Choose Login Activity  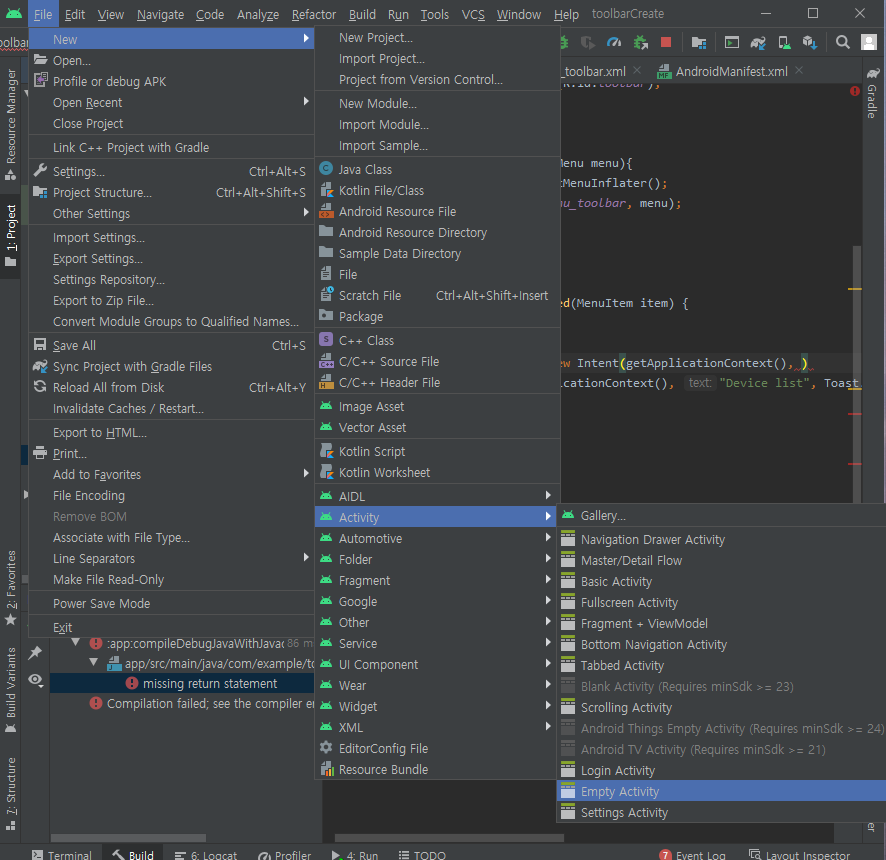click(722, 771)
